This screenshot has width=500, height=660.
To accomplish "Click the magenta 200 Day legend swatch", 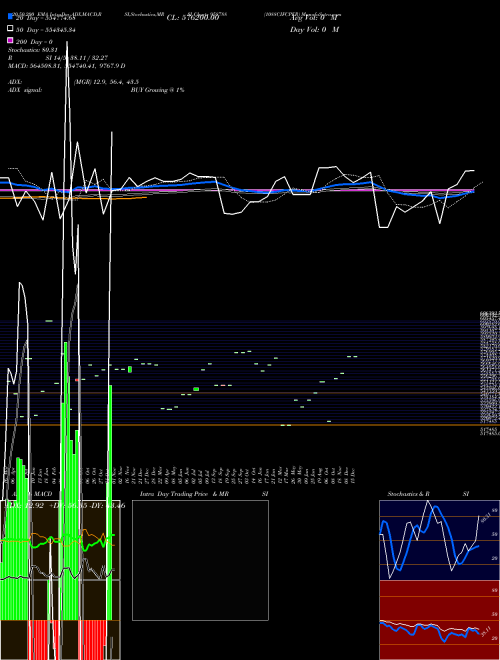I will [10, 40].
